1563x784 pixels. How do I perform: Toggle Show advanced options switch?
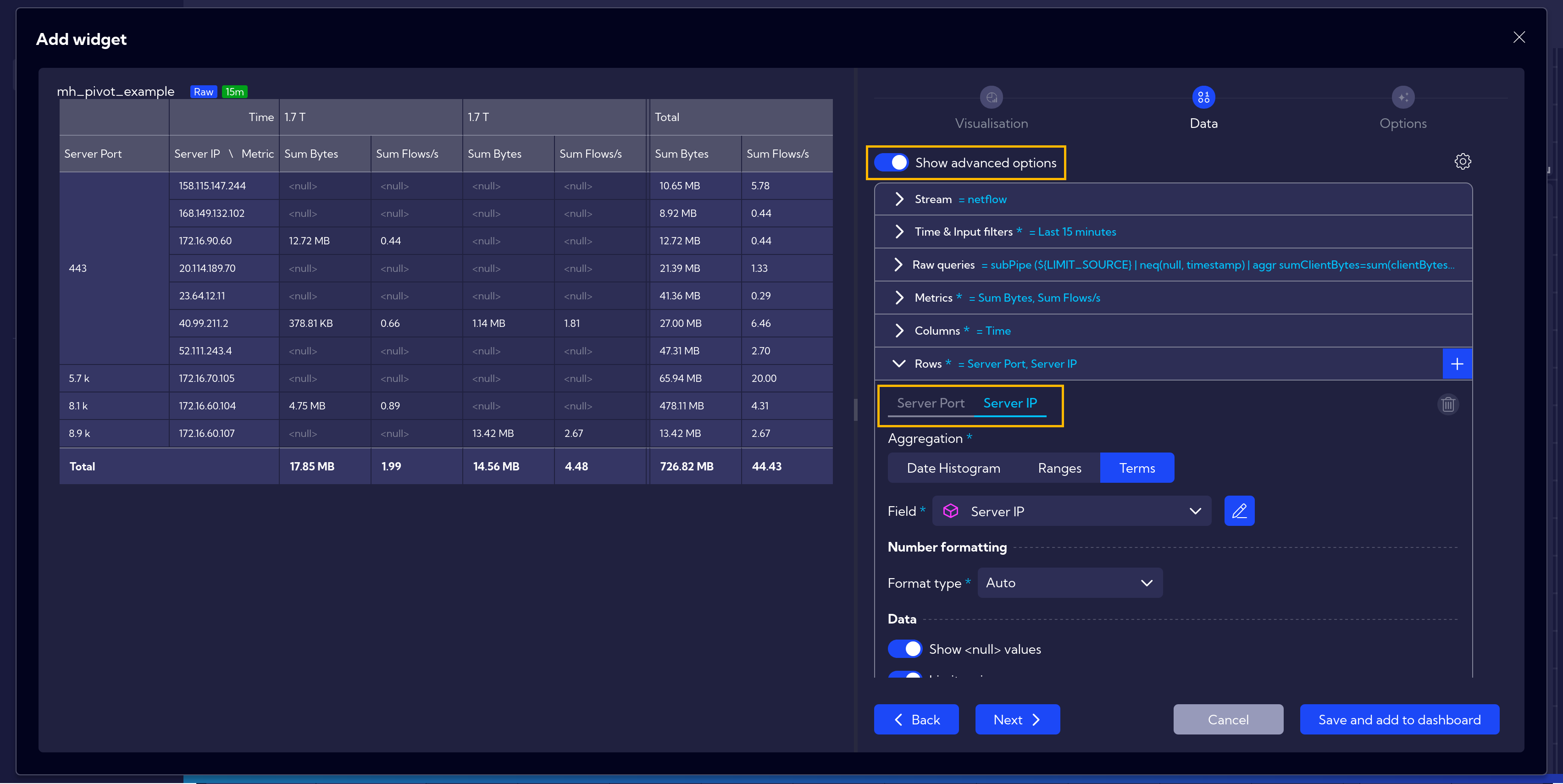(x=891, y=162)
